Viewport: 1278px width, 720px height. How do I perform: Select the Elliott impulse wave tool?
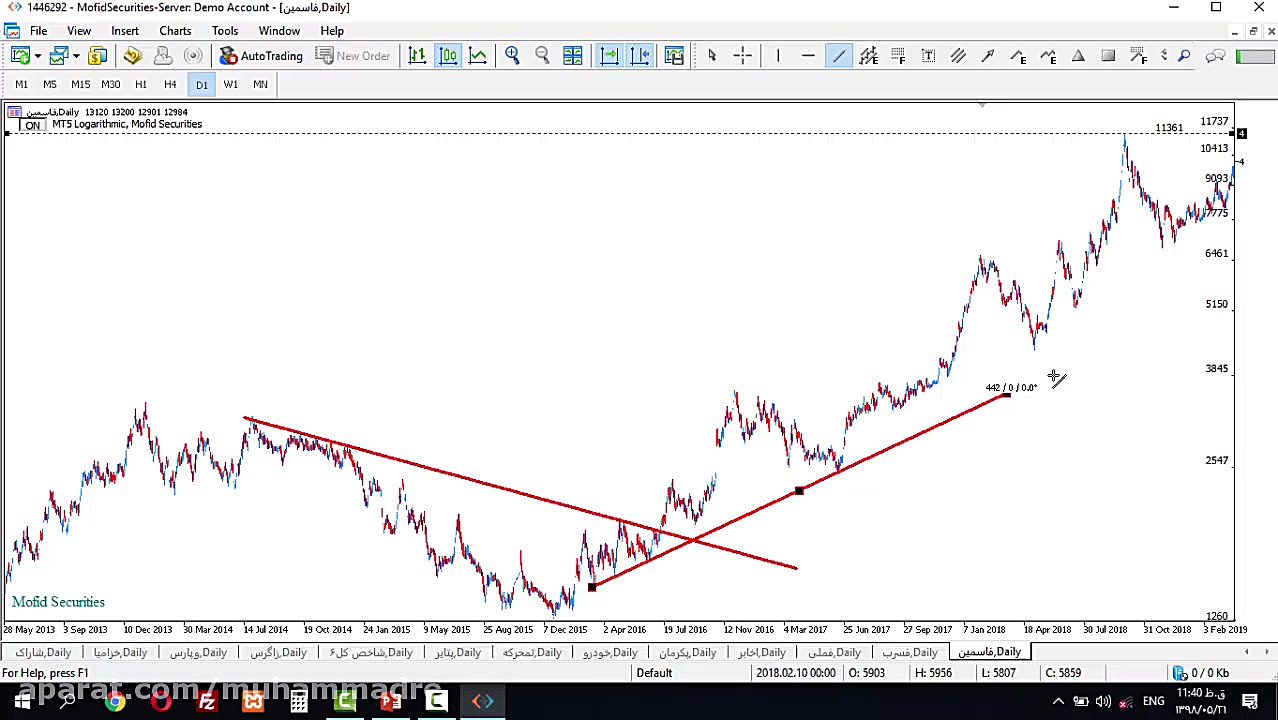pyautogui.click(x=1018, y=56)
